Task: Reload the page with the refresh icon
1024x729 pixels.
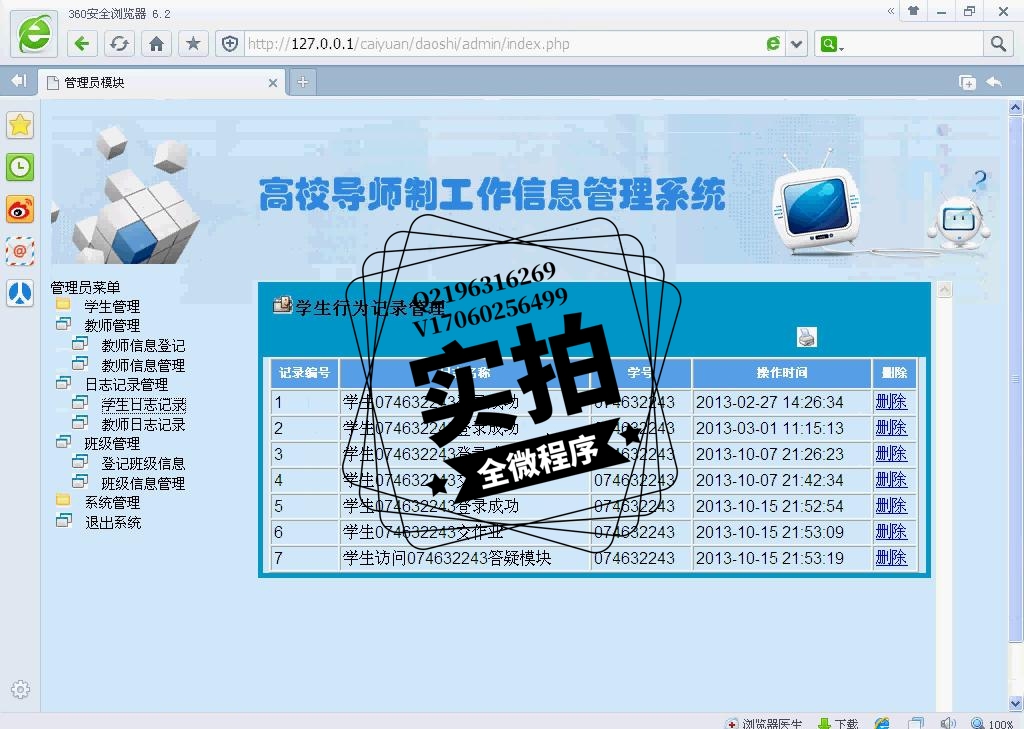Action: tap(119, 44)
